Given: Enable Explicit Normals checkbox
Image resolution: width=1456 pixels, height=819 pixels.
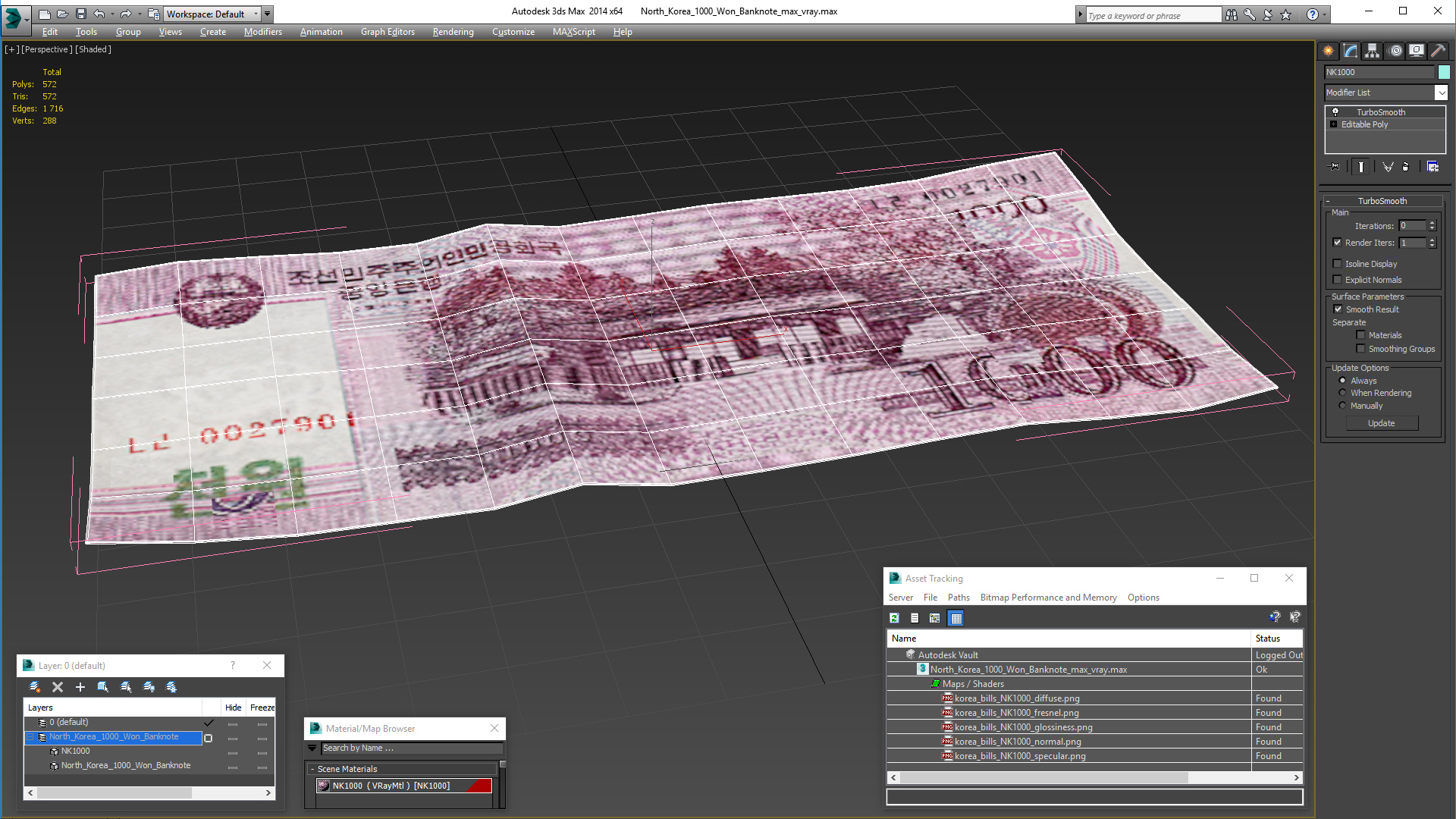Looking at the screenshot, I should coord(1337,280).
